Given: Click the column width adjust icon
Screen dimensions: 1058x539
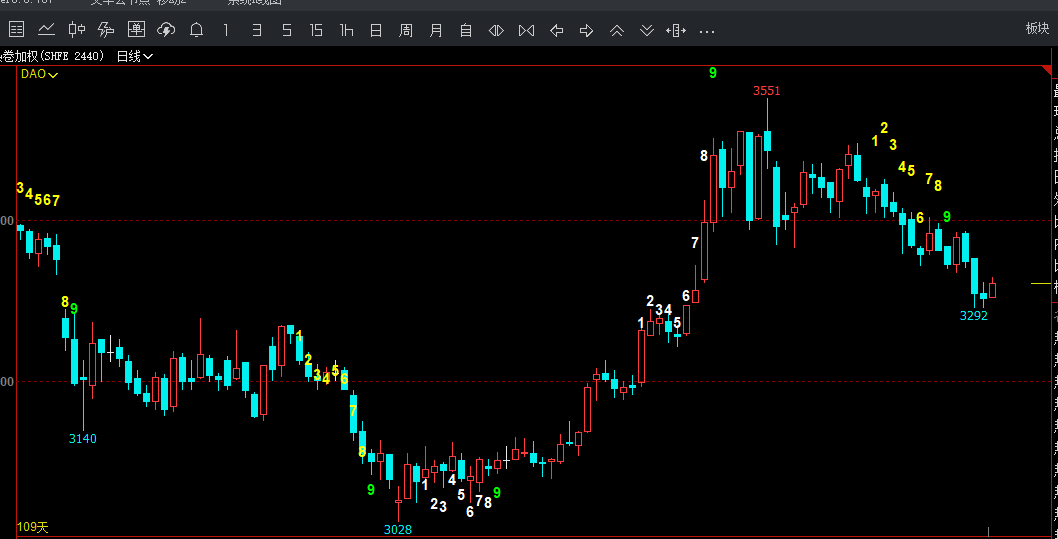Looking at the screenshot, I should 676,30.
